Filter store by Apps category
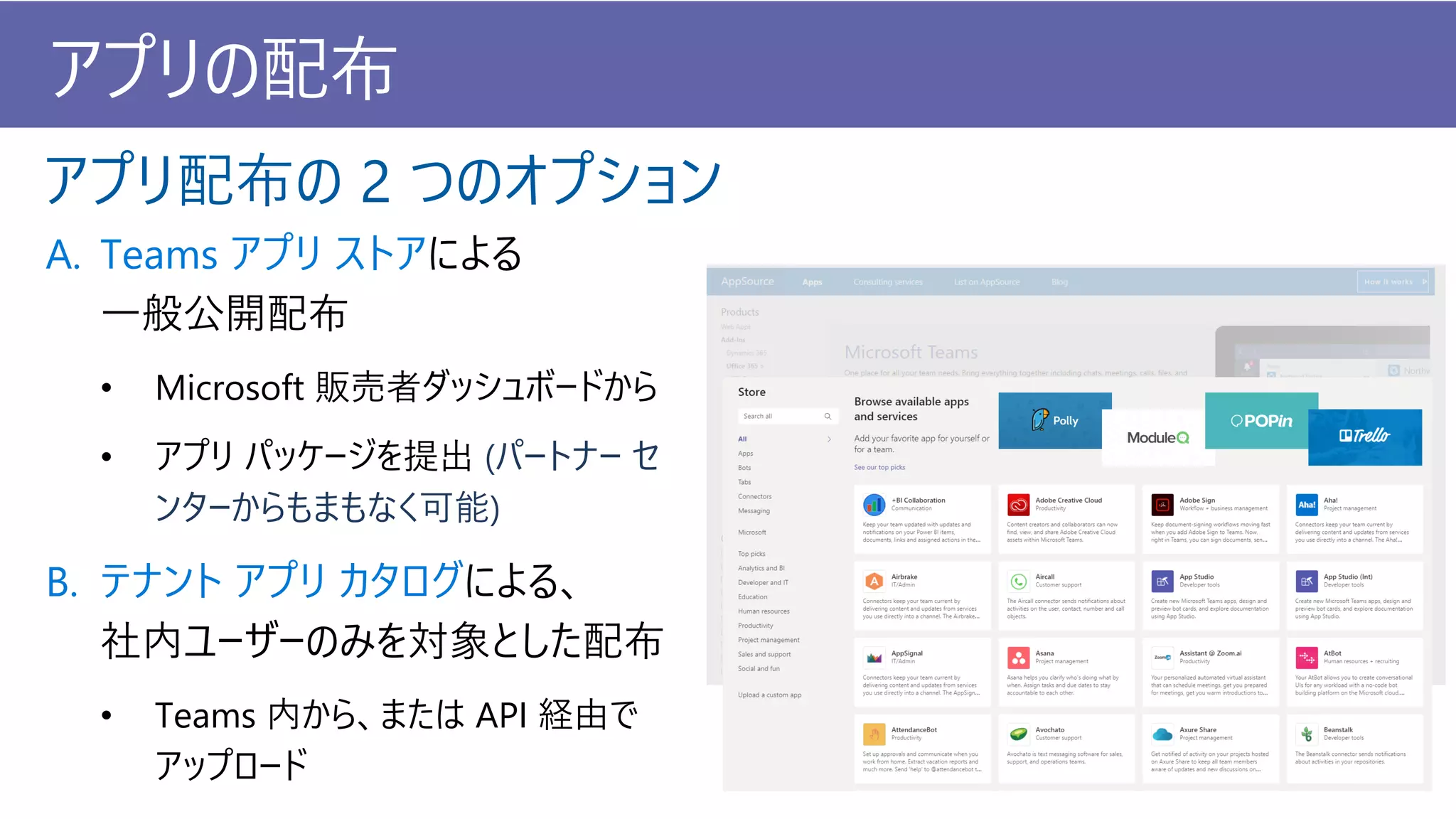The image size is (1456, 819). [745, 454]
